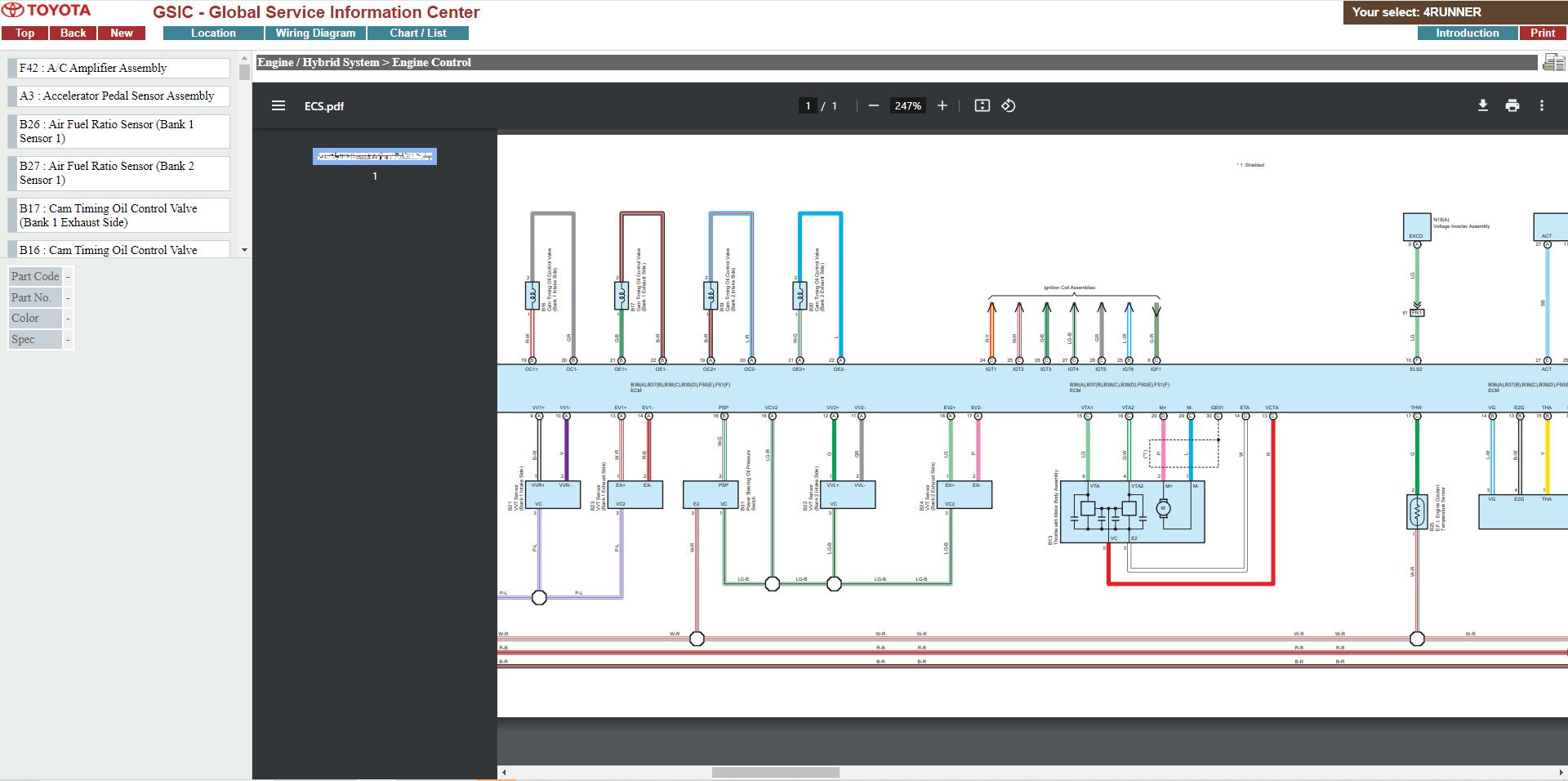Select B17 Cam Timing Oil Control Valve
Image resolution: width=1568 pixels, height=781 pixels.
119,215
